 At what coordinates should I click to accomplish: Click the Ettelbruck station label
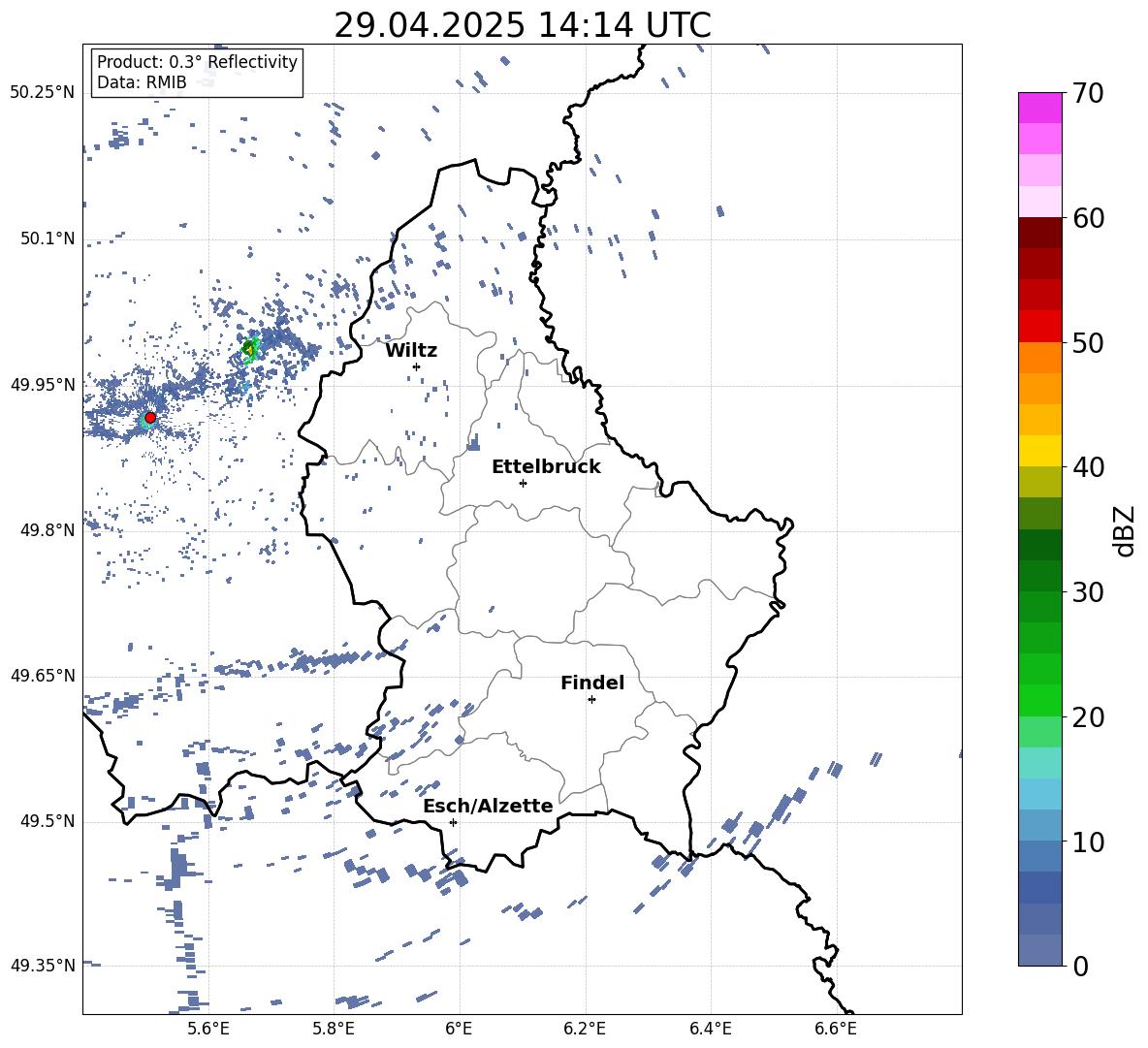coord(546,467)
